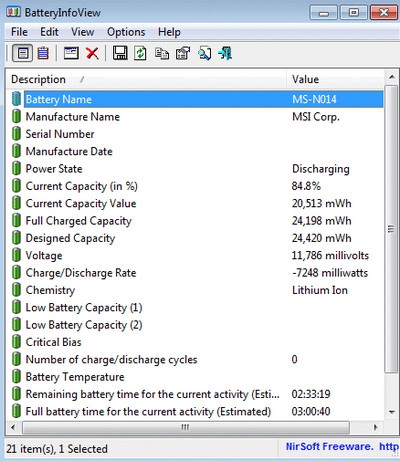Open the Edit menu

(49, 32)
